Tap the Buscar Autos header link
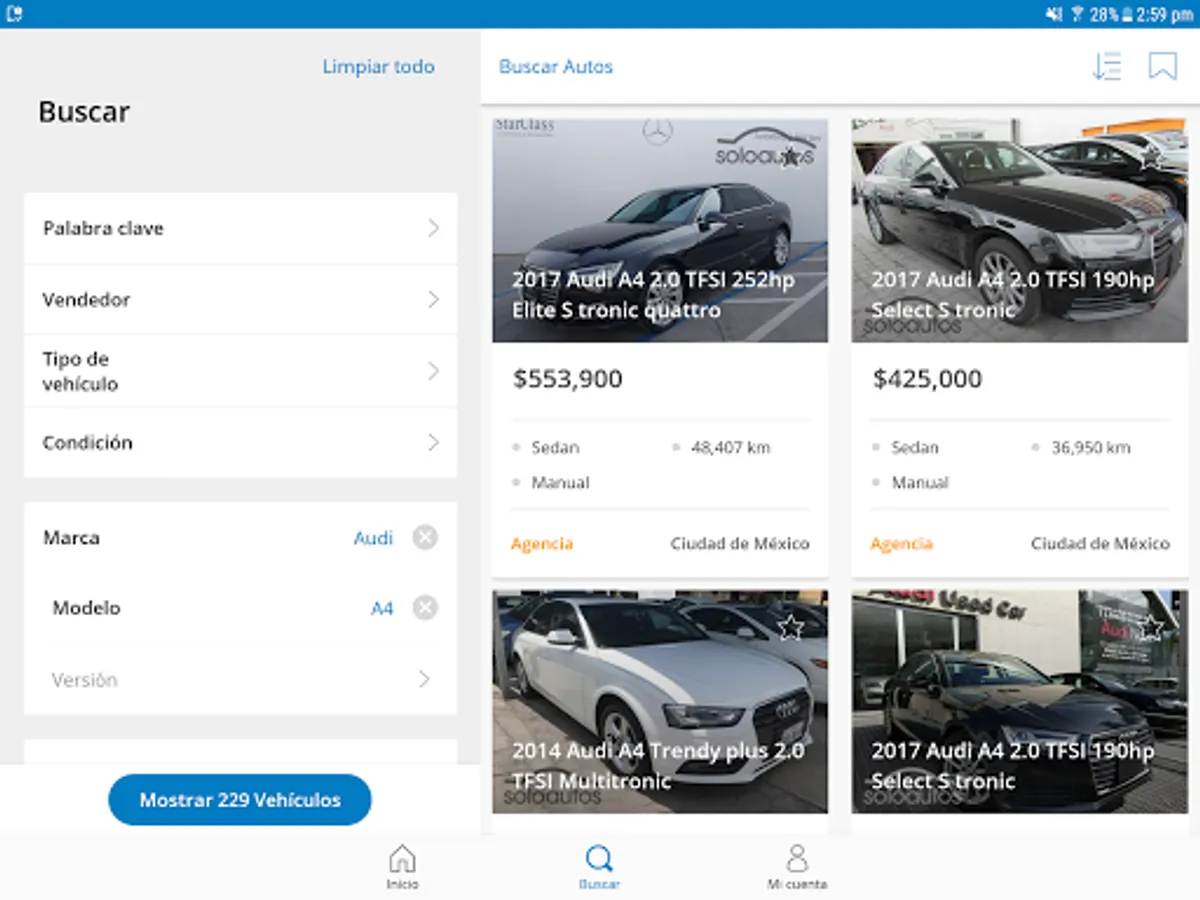This screenshot has height=900, width=1200. point(556,67)
